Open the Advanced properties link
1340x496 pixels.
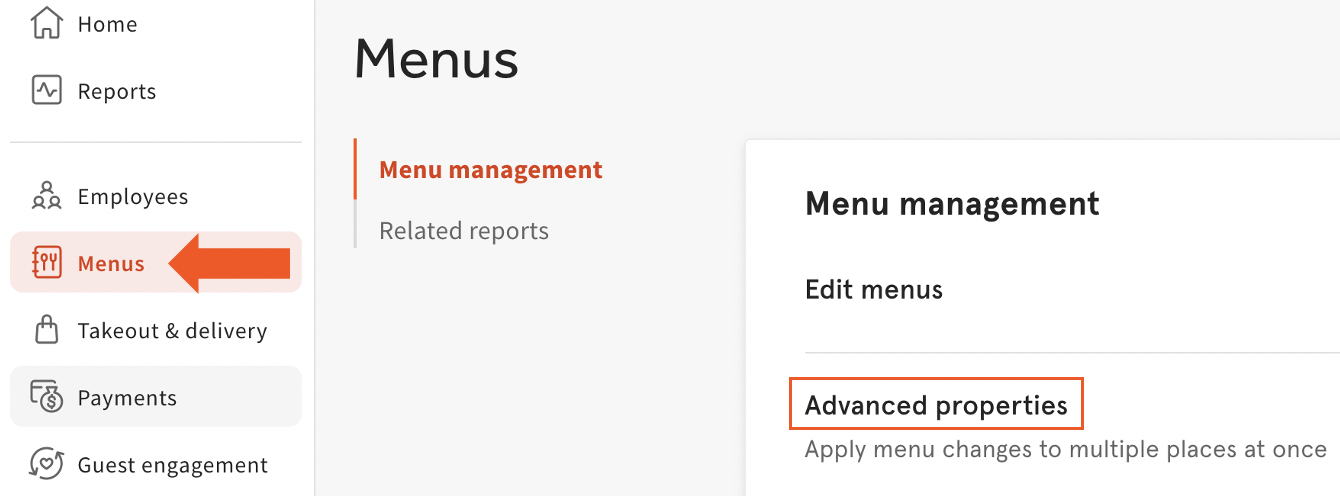tap(936, 405)
